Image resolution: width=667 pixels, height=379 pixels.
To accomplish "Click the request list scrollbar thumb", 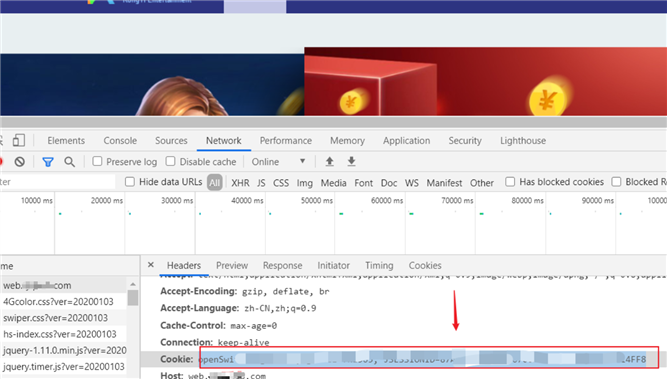I will click(x=133, y=297).
